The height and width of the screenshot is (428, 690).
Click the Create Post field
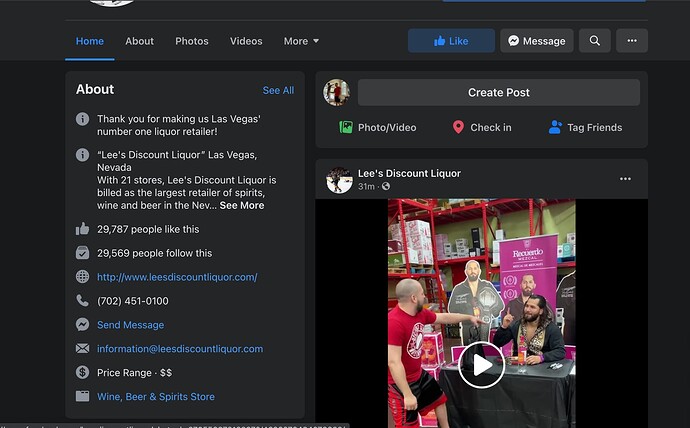click(x=499, y=92)
